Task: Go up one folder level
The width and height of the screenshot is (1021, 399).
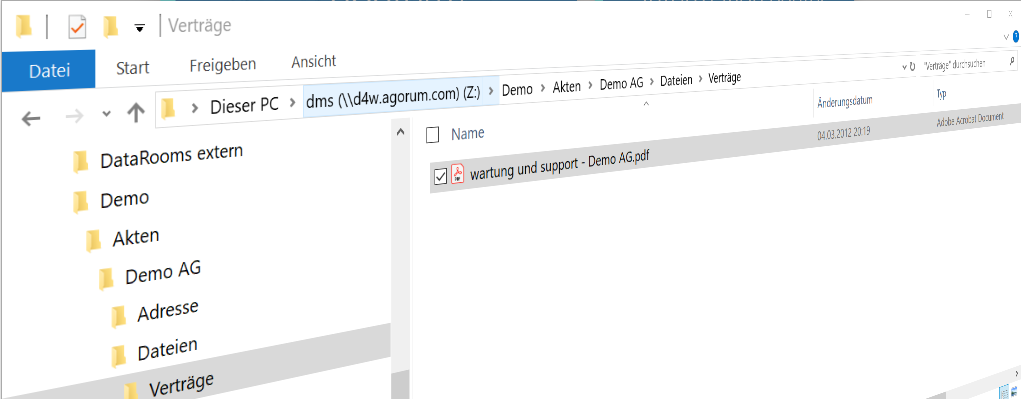Action: click(x=135, y=112)
